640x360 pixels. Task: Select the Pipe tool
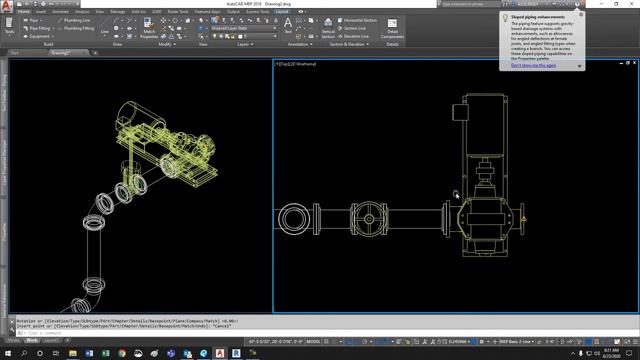tap(31, 20)
